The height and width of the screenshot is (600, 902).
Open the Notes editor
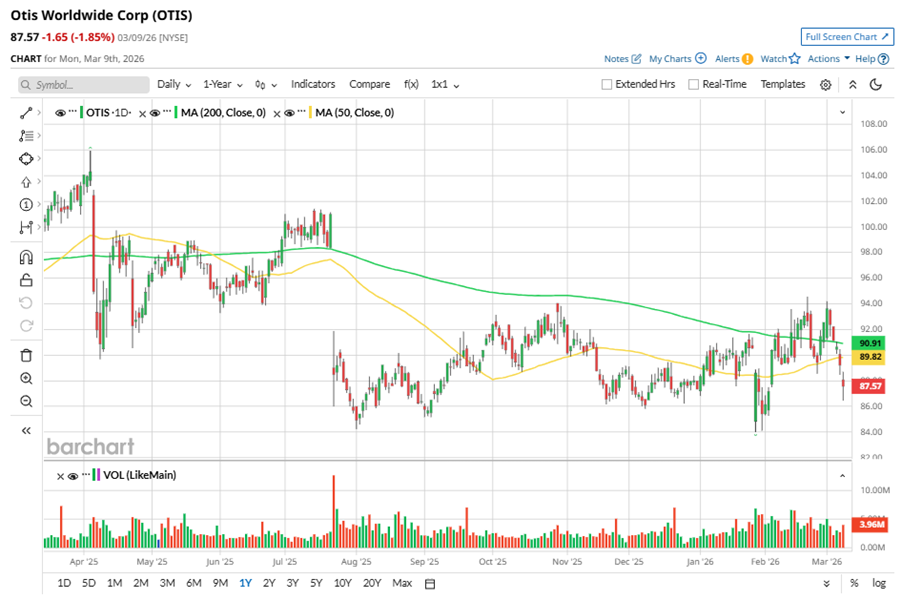click(x=622, y=59)
